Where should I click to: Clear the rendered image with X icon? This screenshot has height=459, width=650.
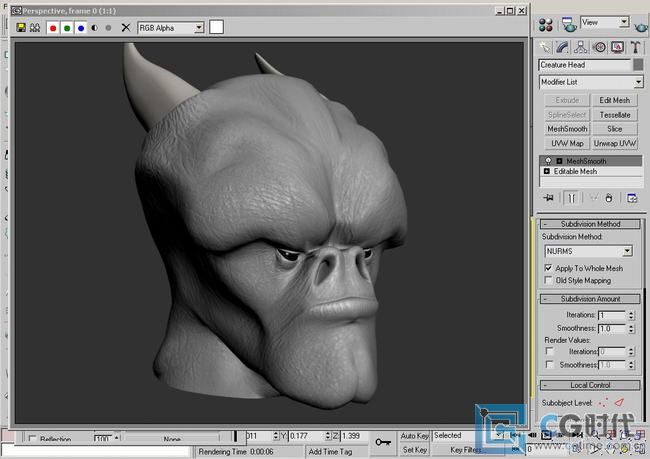point(126,28)
